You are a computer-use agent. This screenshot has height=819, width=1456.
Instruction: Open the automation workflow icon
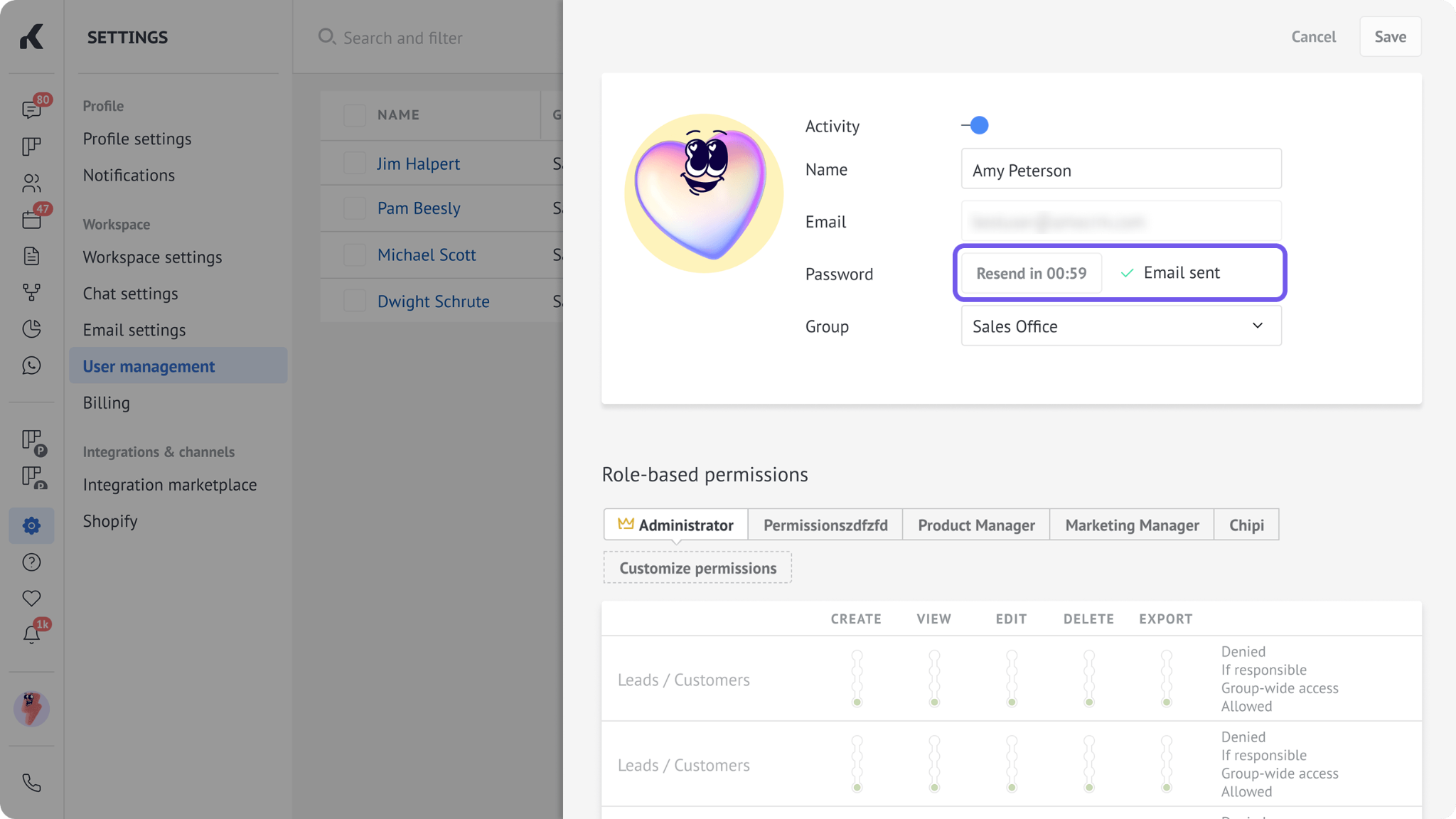(31, 292)
